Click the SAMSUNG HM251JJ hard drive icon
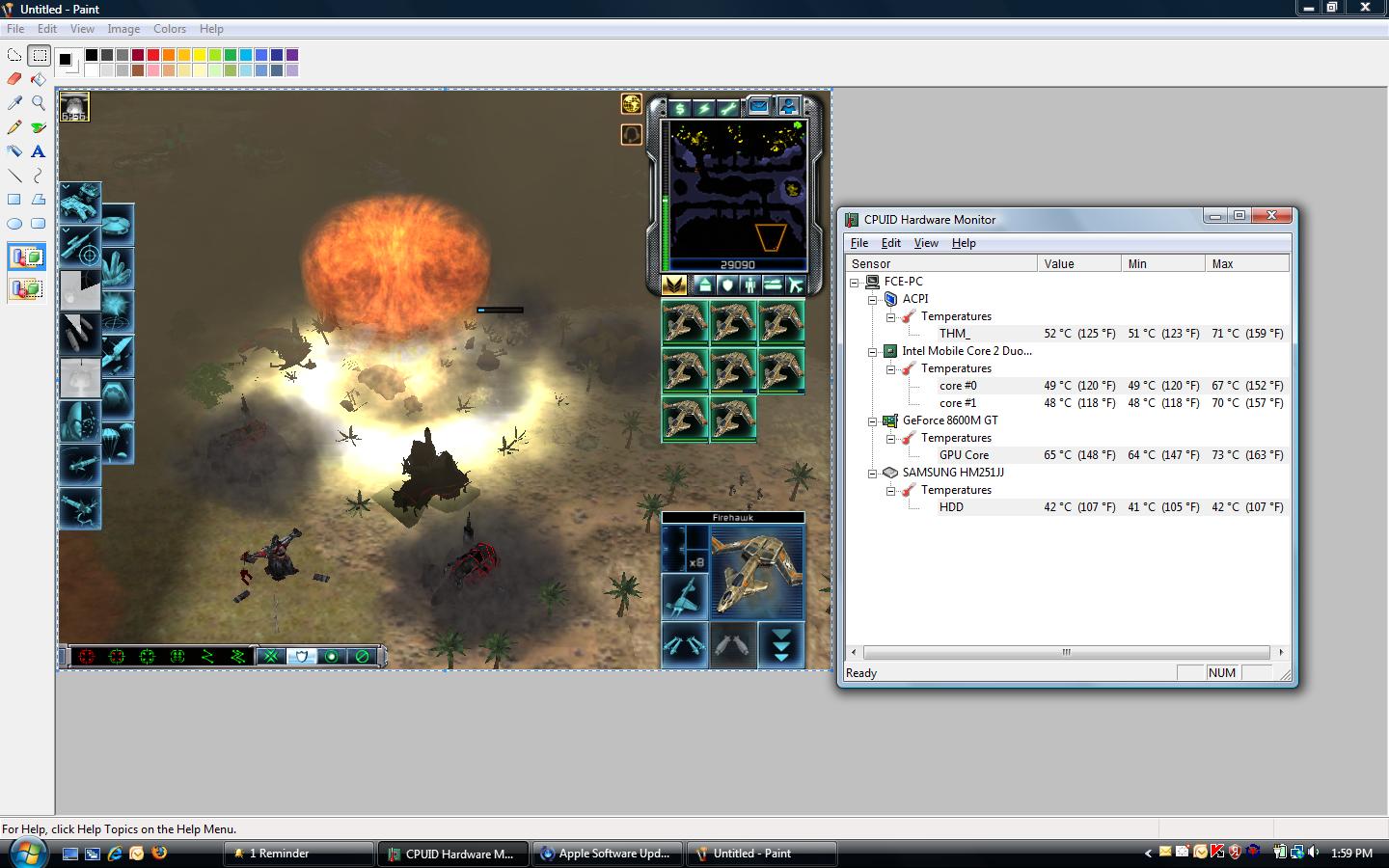 (x=891, y=473)
